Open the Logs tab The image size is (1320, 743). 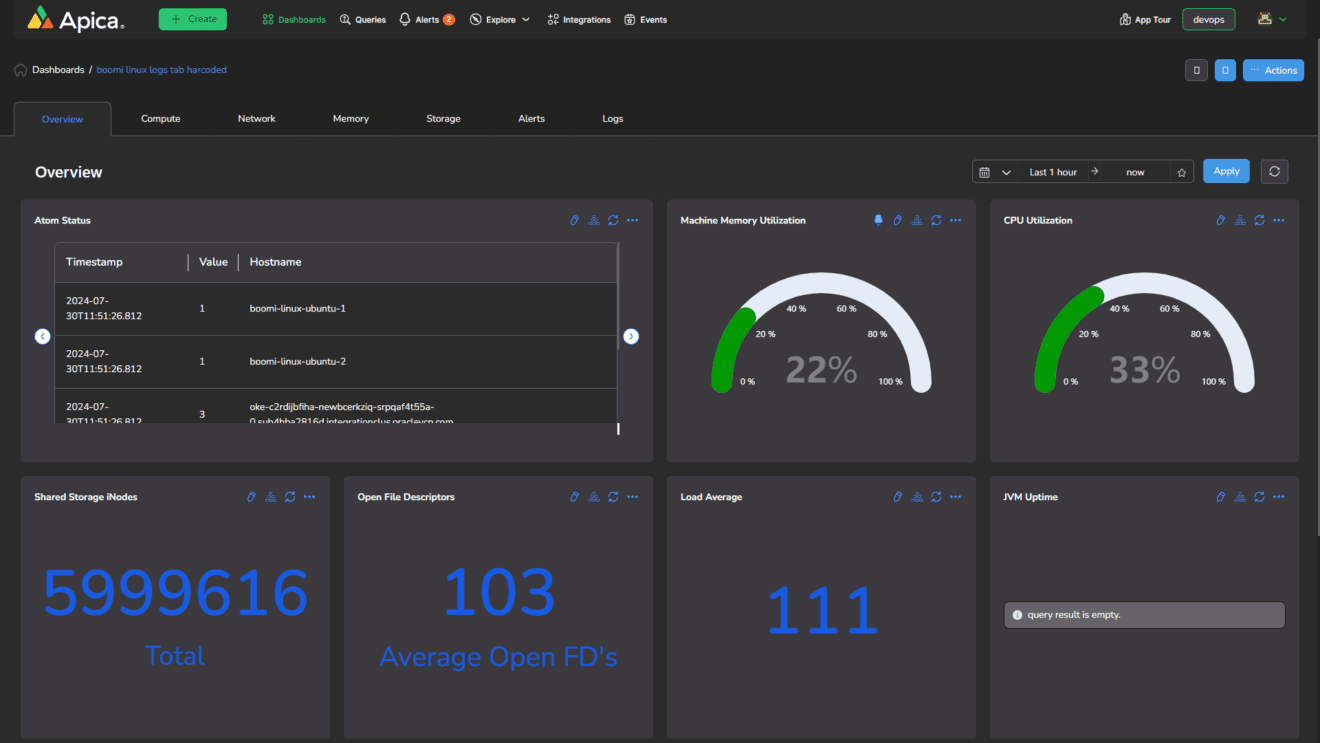point(612,118)
